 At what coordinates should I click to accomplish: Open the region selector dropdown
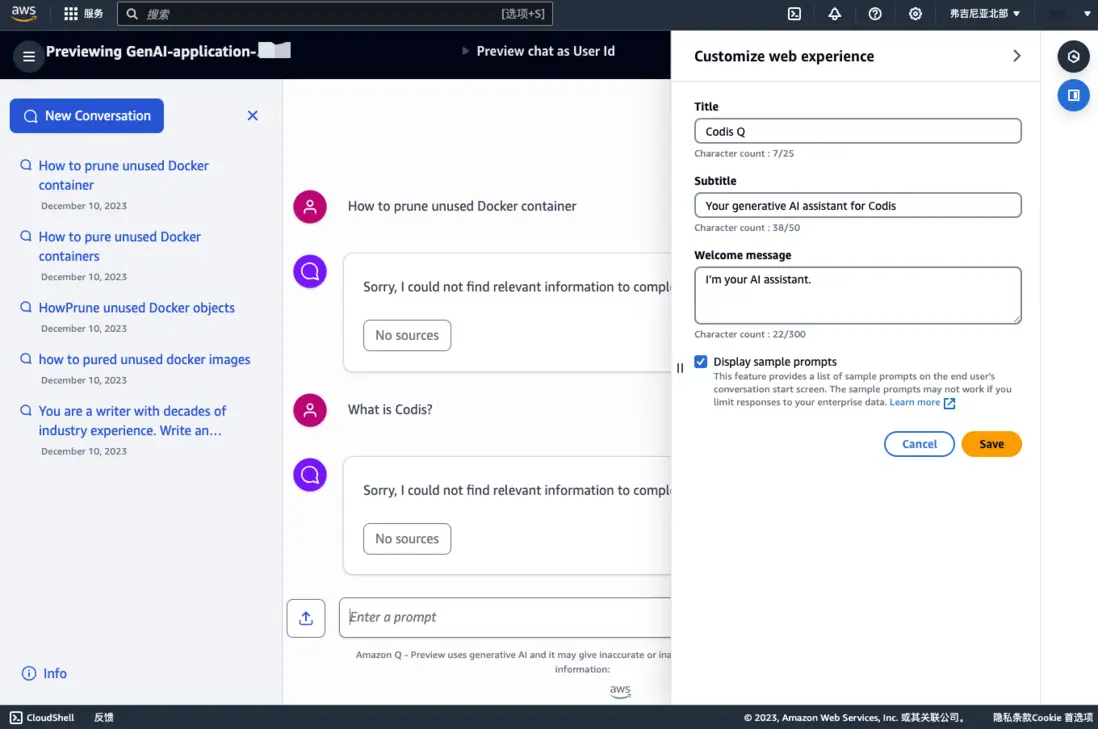984,14
